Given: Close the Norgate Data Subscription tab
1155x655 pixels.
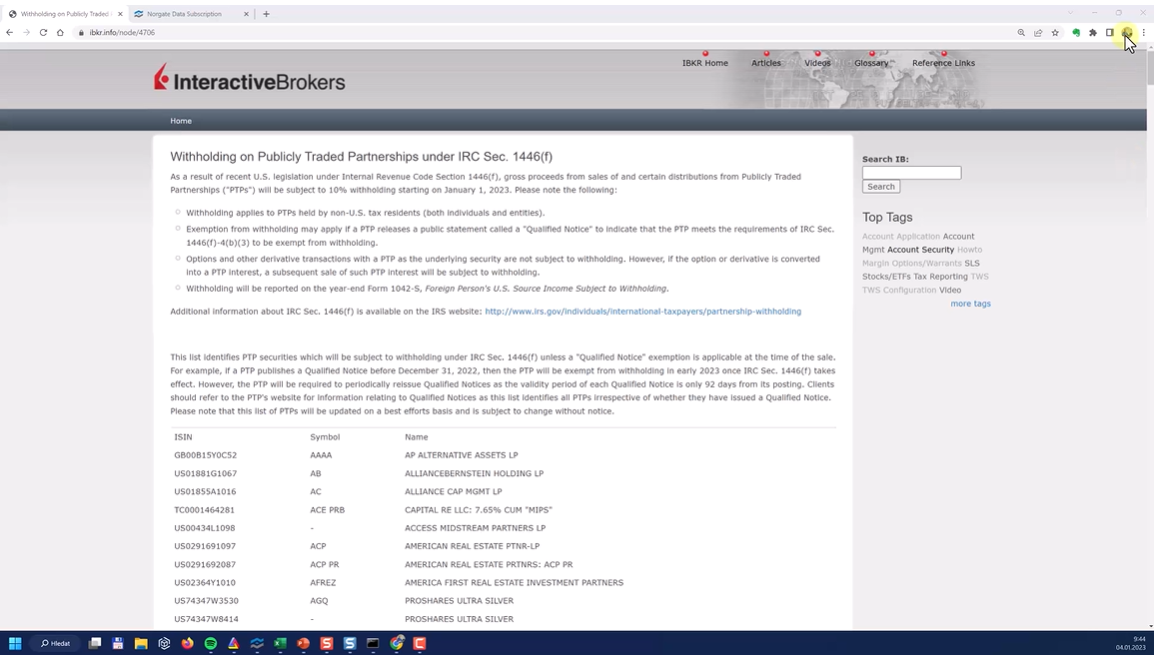Looking at the screenshot, I should (x=246, y=14).
